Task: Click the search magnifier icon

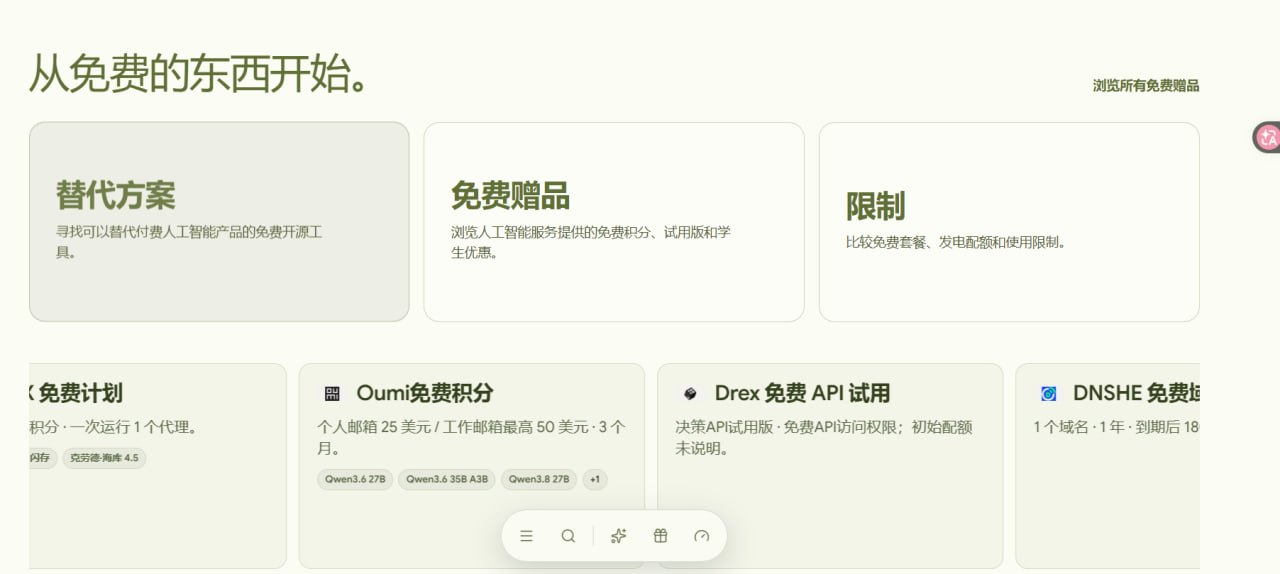Action: tap(568, 536)
